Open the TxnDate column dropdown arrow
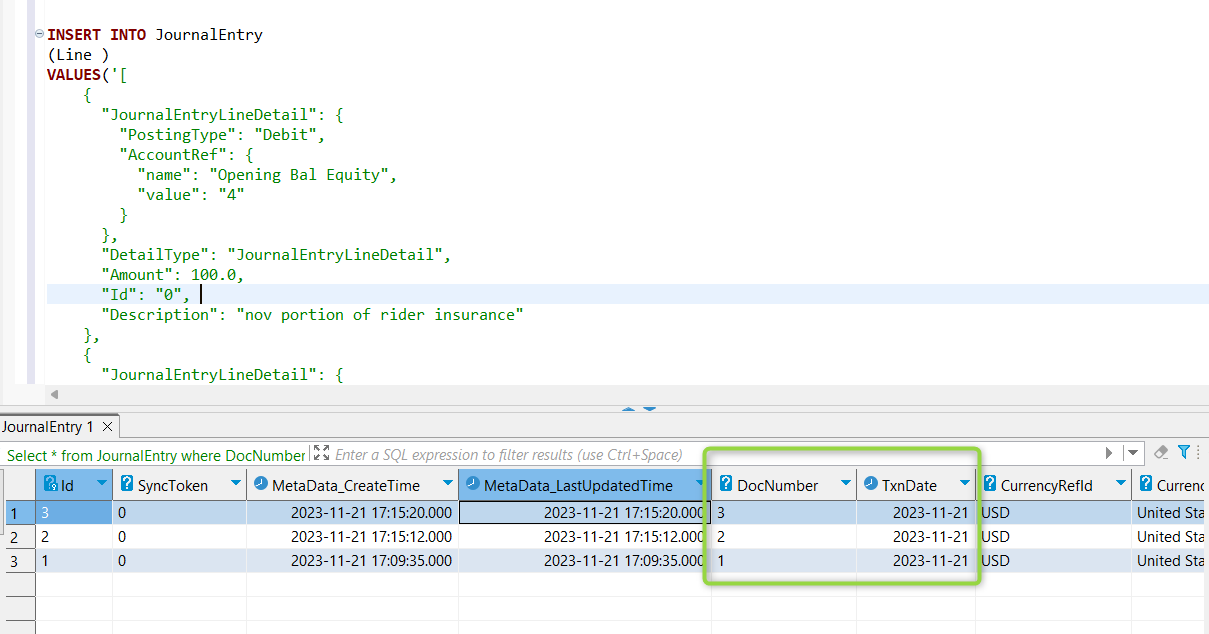This screenshot has height=634, width=1209. [965, 484]
